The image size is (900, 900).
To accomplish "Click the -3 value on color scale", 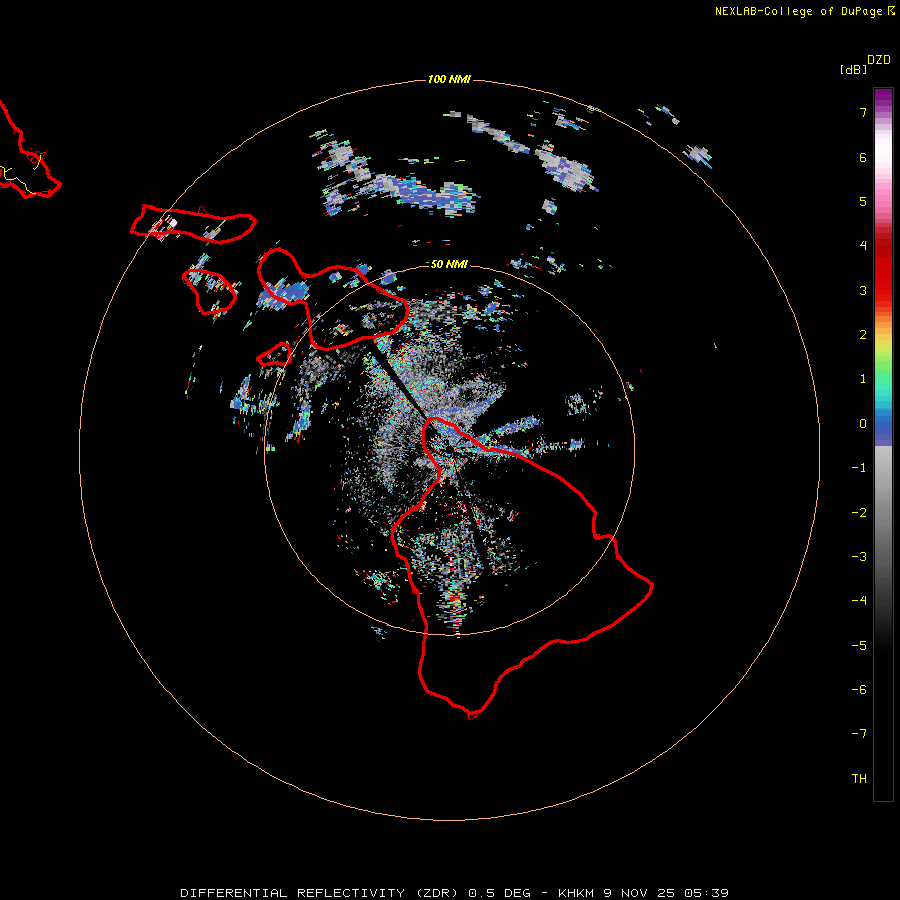I will 859,557.
